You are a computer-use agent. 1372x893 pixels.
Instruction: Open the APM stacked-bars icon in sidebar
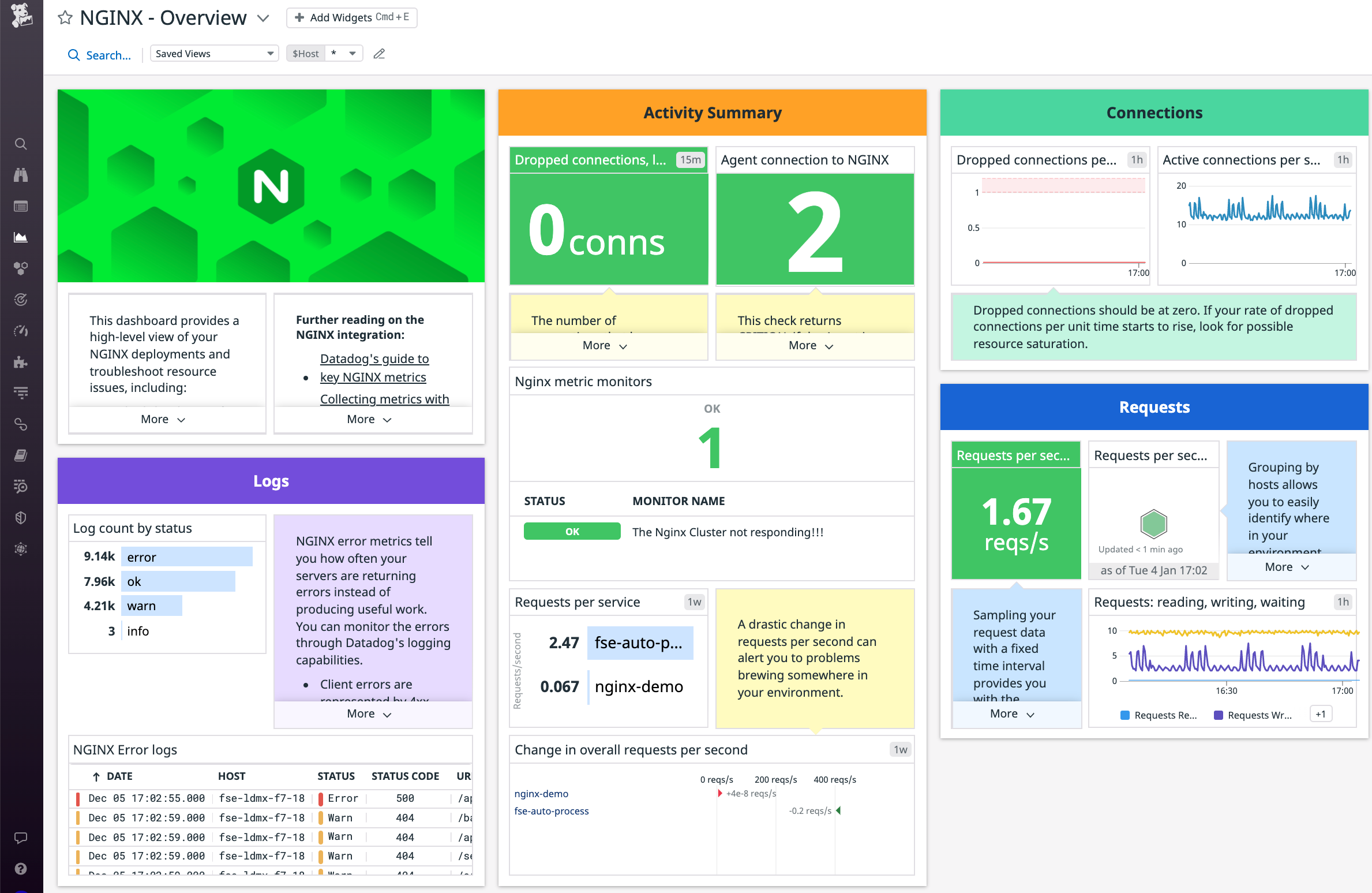21,393
